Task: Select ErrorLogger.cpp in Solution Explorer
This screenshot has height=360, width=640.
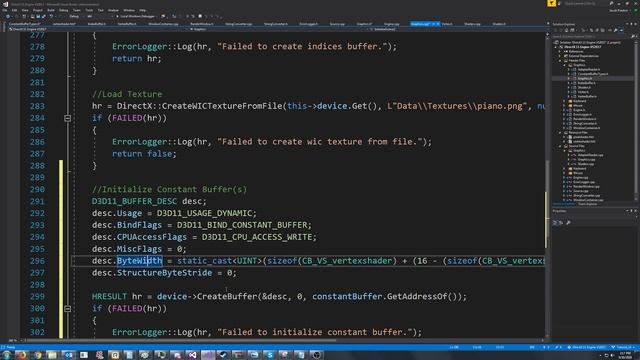Action: click(584, 182)
